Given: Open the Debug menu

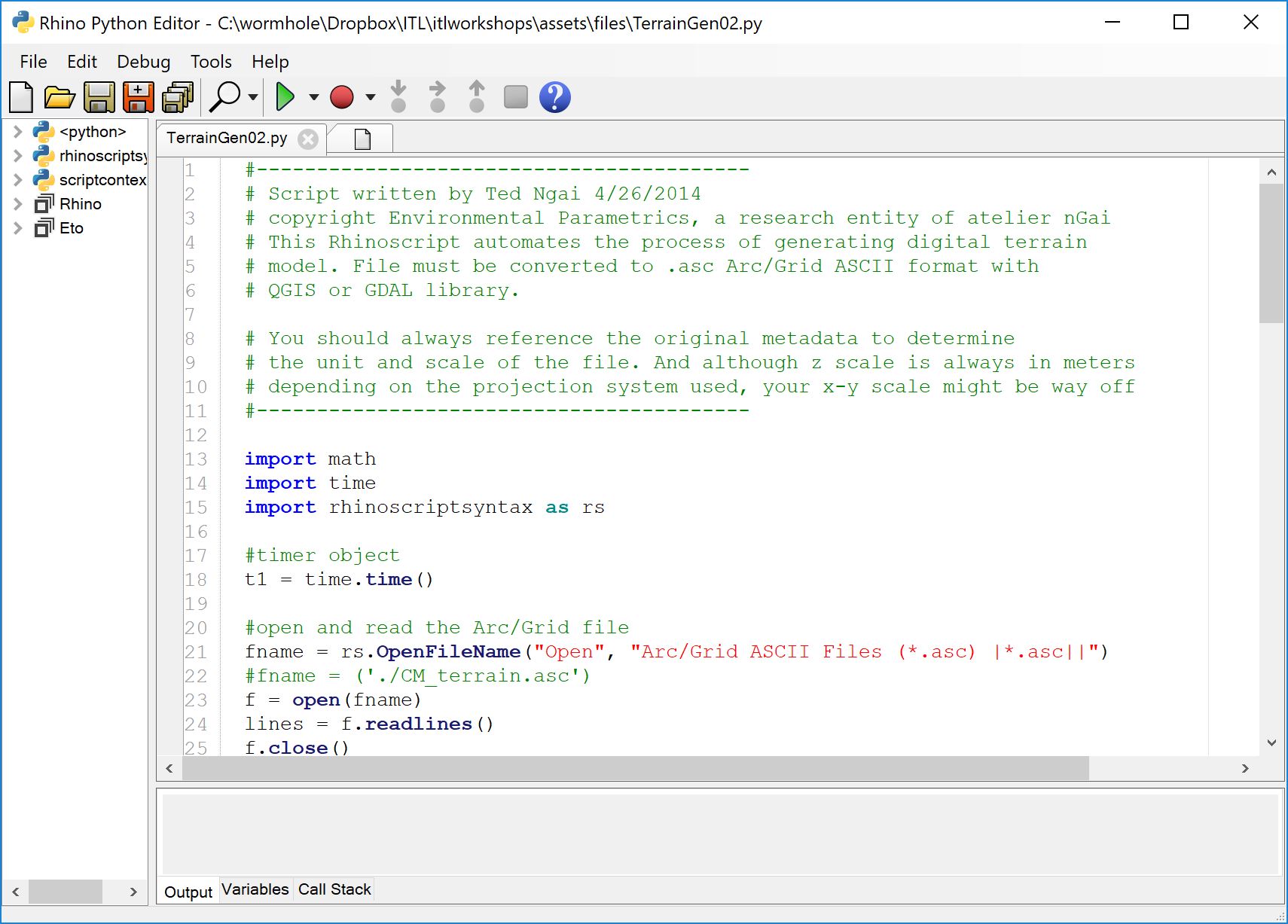Looking at the screenshot, I should click(x=143, y=62).
